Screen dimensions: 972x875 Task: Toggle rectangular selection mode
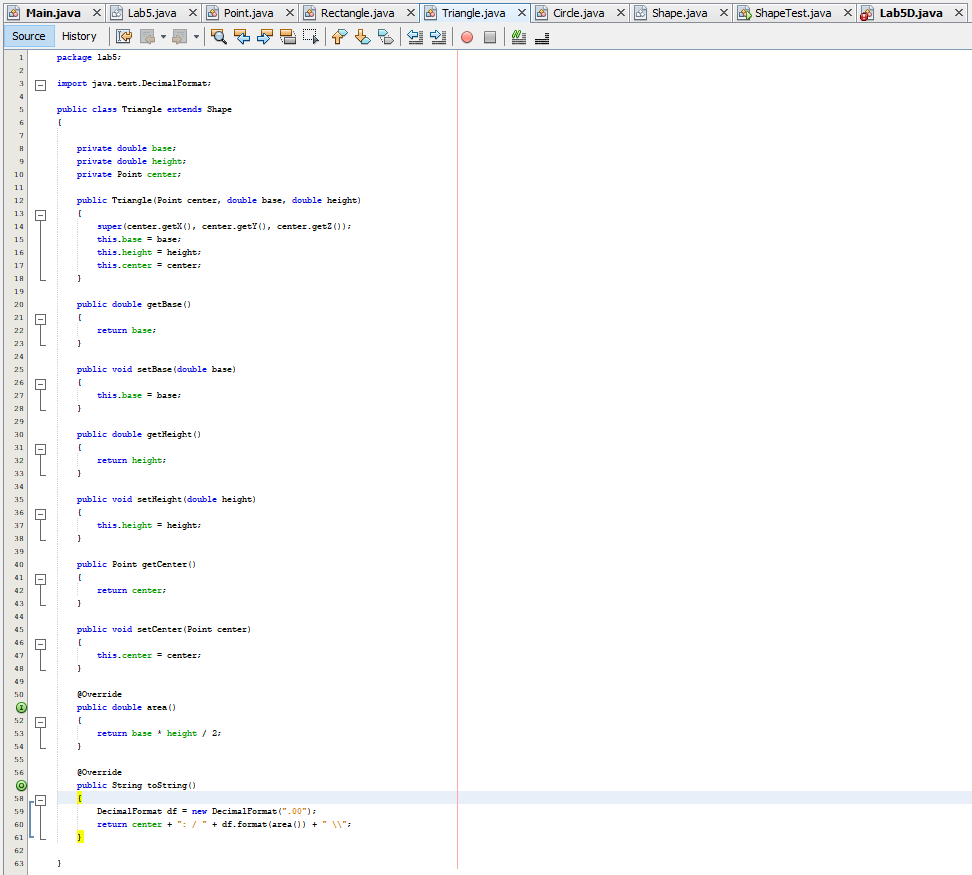[x=313, y=35]
